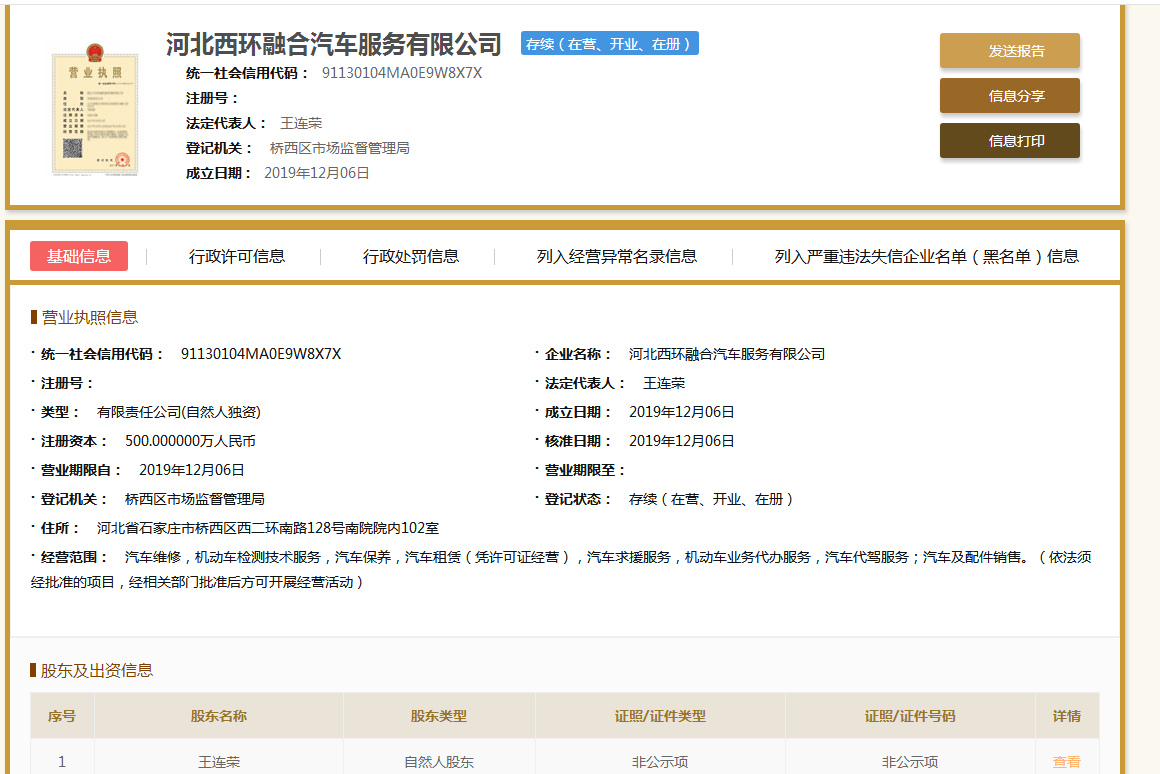
Task: Click 法定代表人 value 王连荣 in license section
Action: [664, 383]
